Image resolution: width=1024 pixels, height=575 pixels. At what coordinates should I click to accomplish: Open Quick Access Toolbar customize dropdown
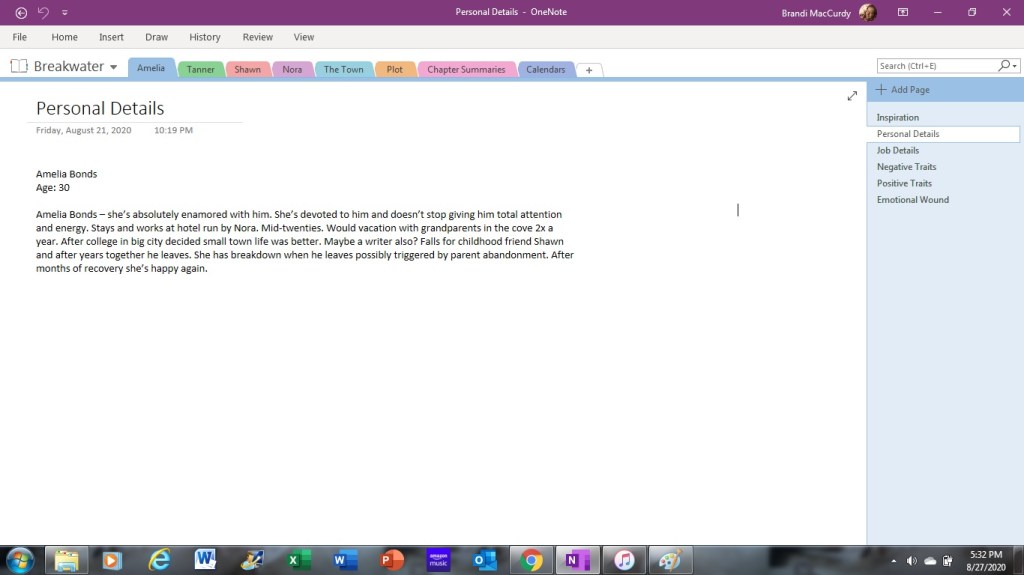point(65,13)
